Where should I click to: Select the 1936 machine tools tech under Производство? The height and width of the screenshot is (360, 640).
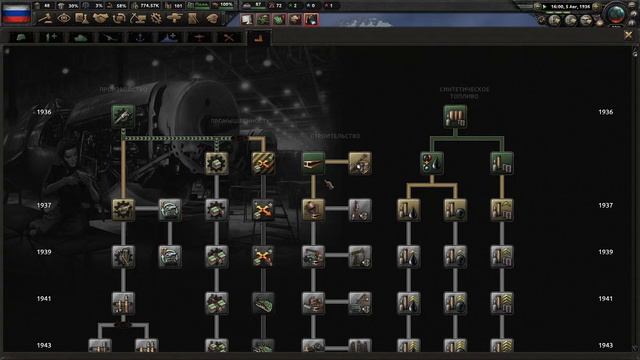(x=123, y=116)
